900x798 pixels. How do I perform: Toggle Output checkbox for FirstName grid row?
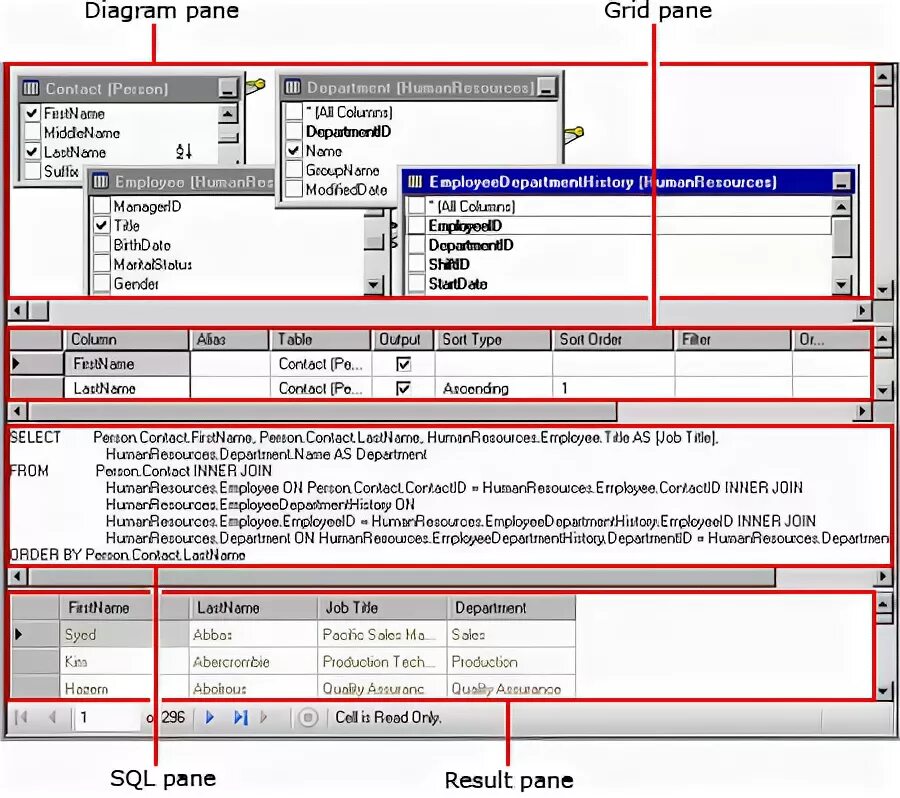pos(404,364)
